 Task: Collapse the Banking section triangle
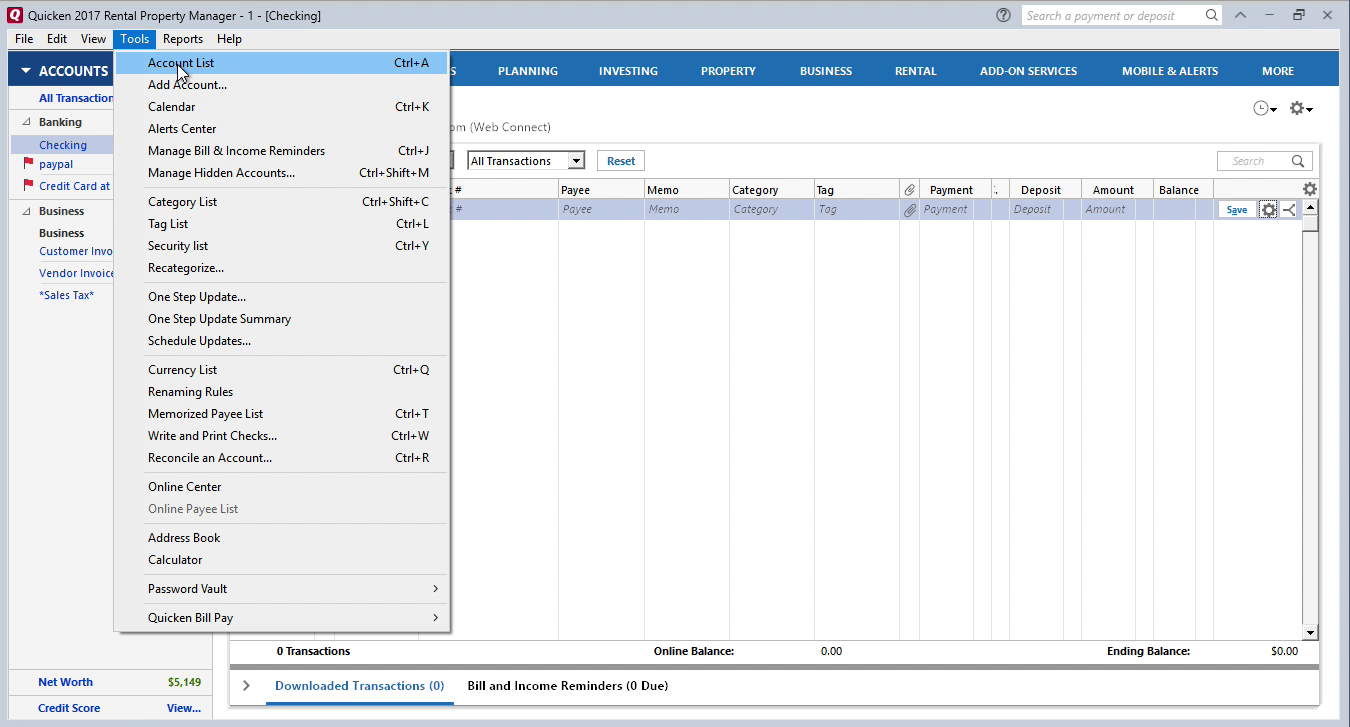click(x=26, y=122)
